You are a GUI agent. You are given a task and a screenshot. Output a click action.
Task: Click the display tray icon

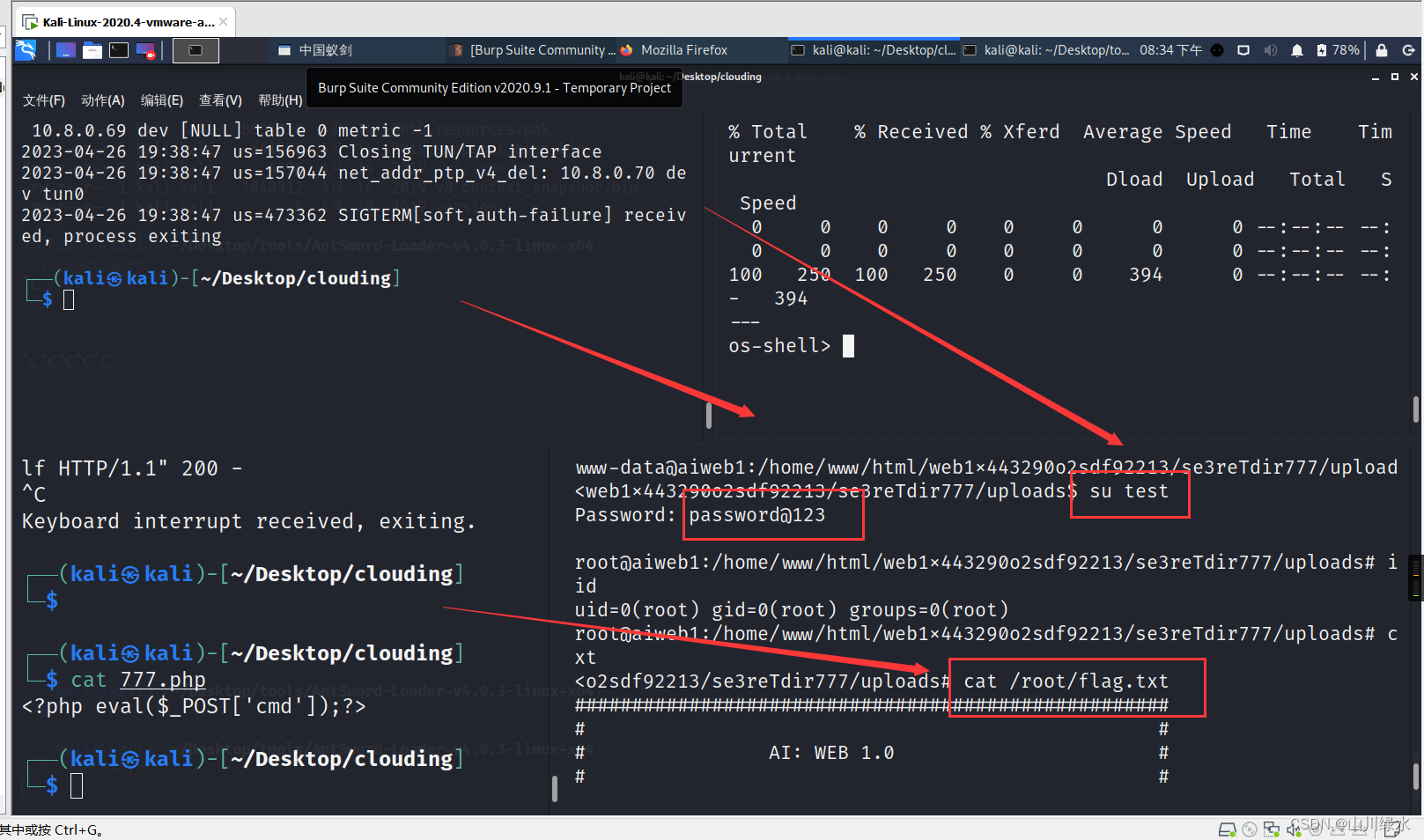[1243, 50]
